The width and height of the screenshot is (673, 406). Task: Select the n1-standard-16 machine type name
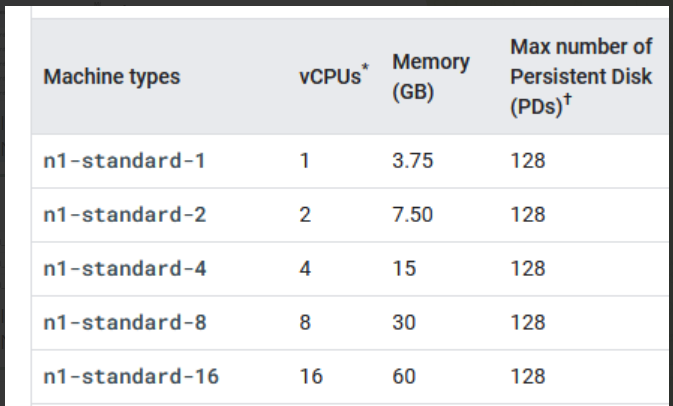131,376
